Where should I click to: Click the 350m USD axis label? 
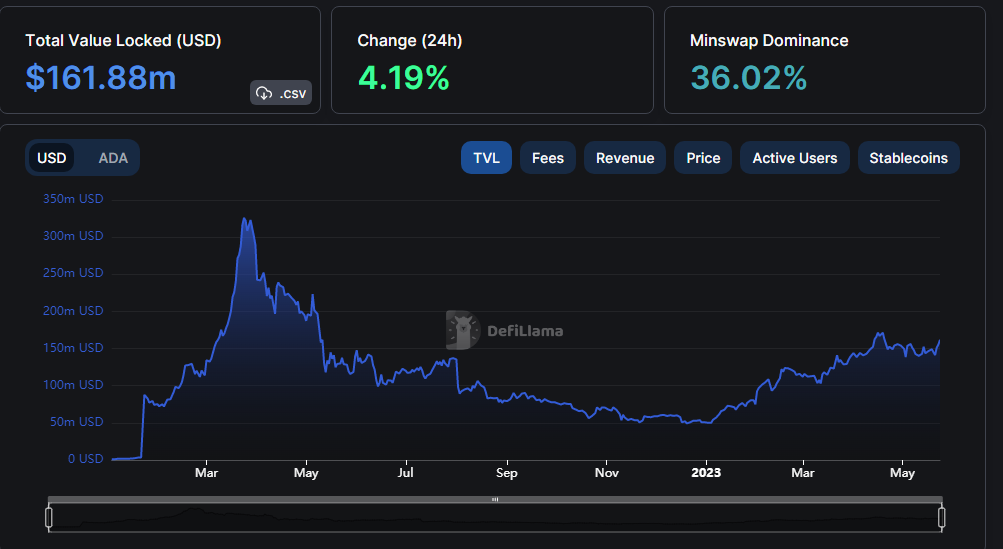tap(73, 199)
